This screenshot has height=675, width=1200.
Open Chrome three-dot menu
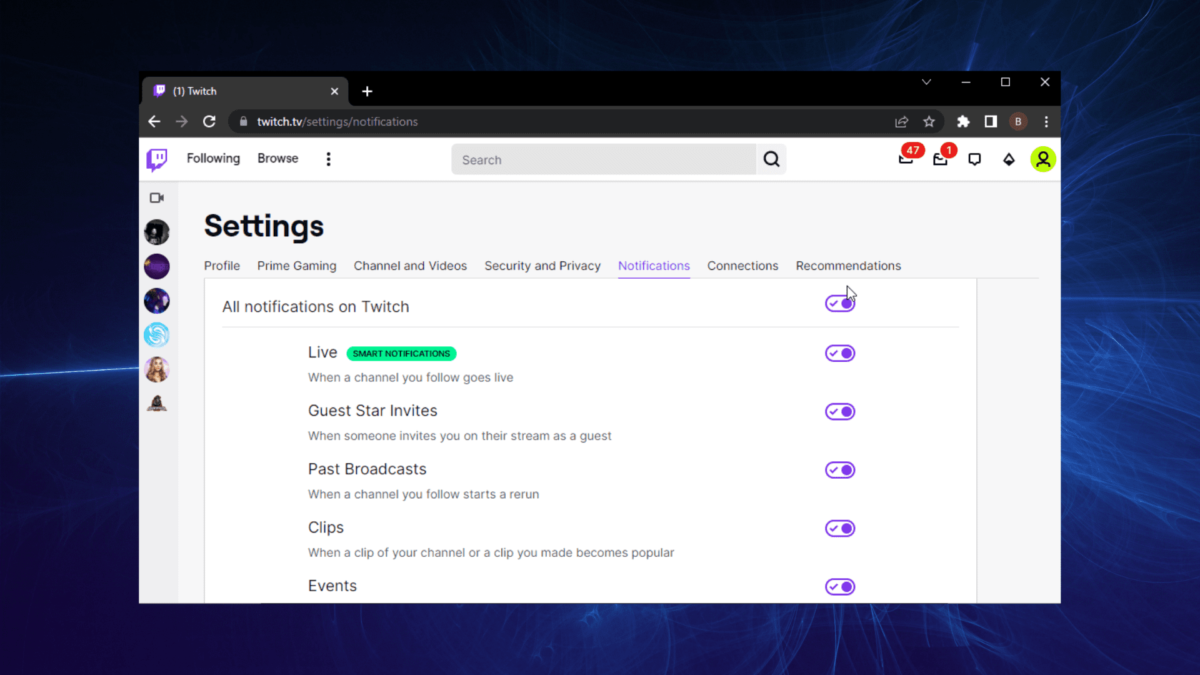coord(1046,122)
